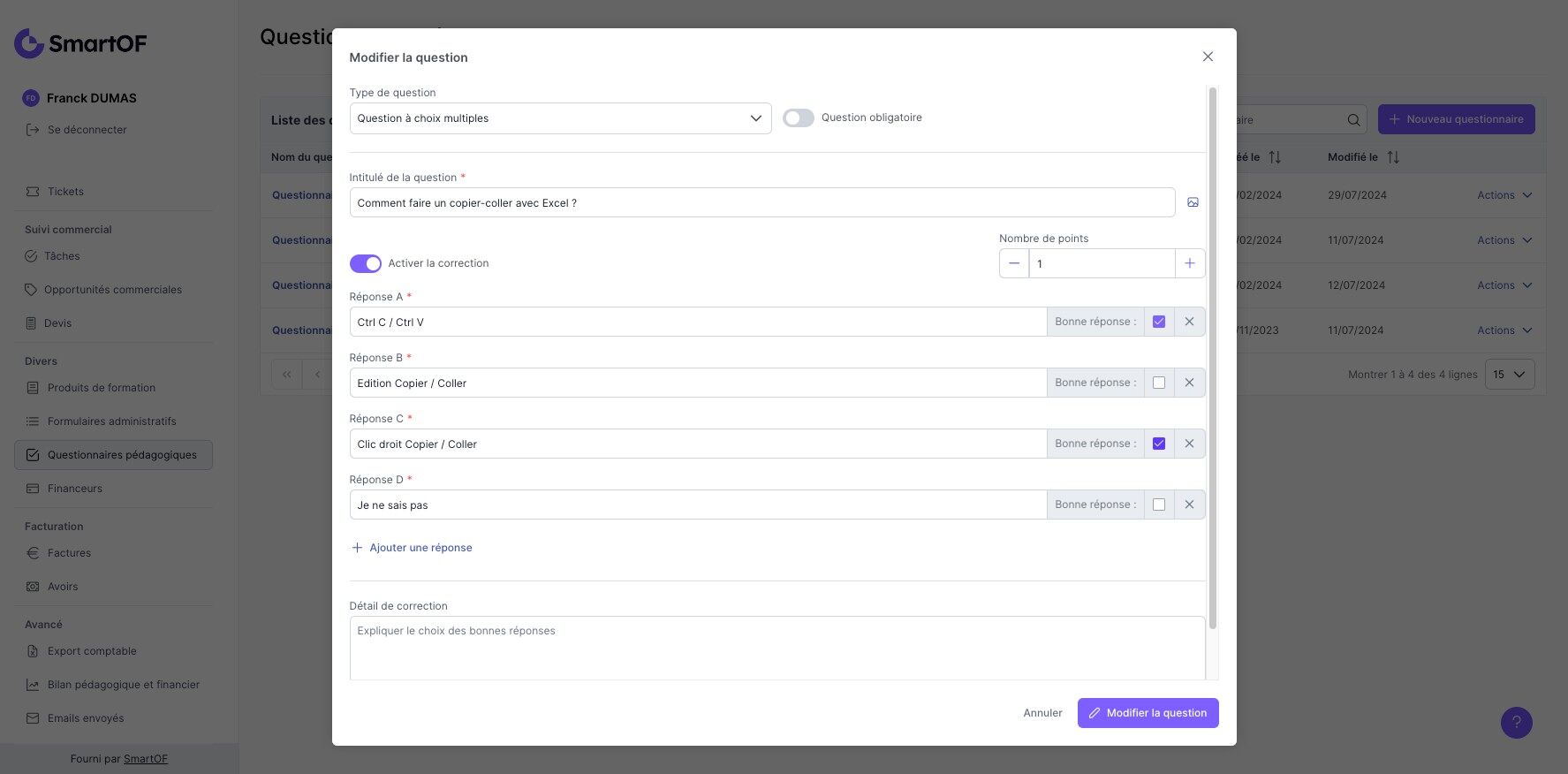Close the Modifier la question dialog
Screen dimensions: 1568x774
point(1208,57)
